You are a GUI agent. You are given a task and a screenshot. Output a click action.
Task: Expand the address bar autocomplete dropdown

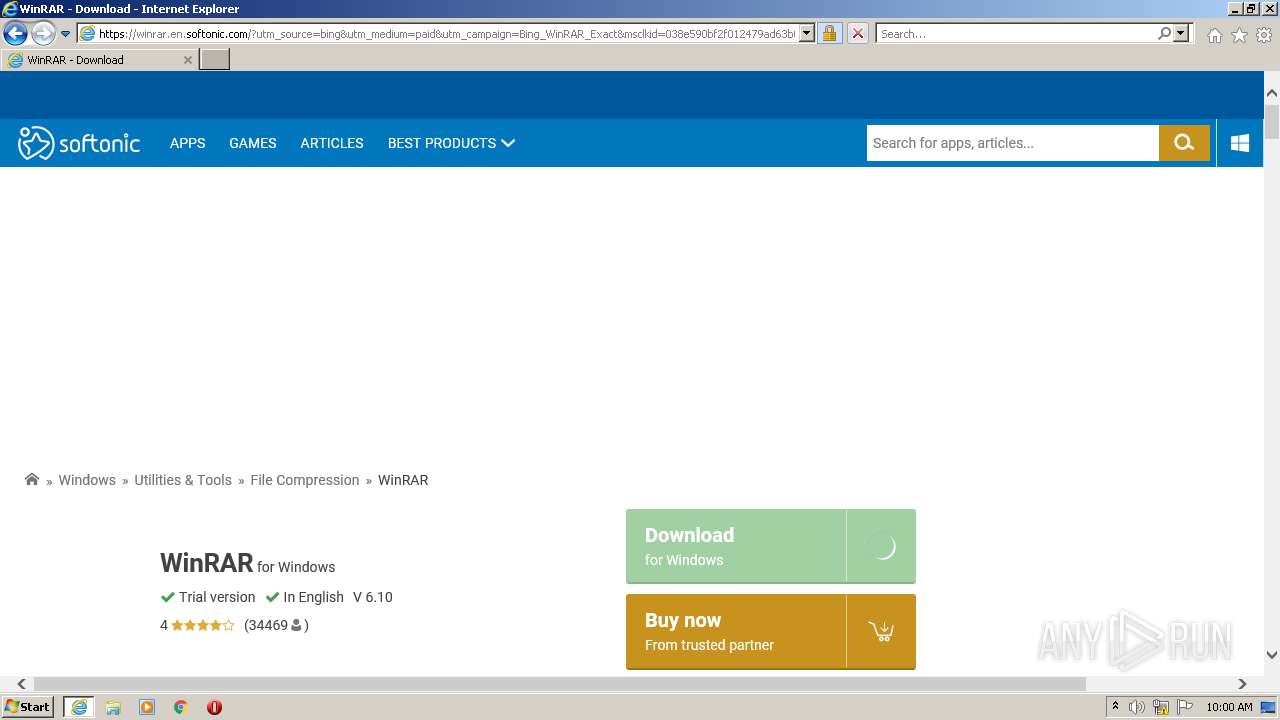tap(807, 34)
